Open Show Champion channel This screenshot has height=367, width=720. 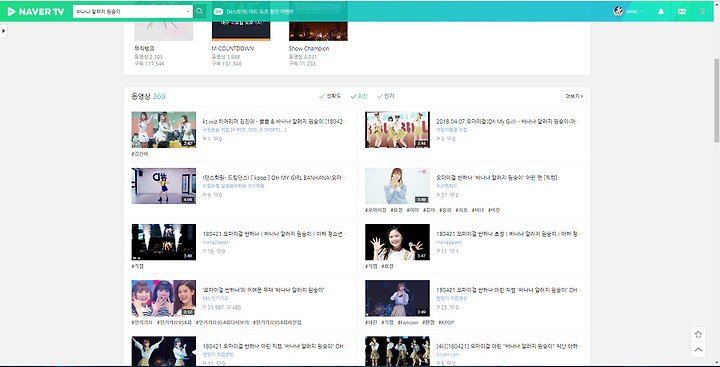click(x=309, y=48)
